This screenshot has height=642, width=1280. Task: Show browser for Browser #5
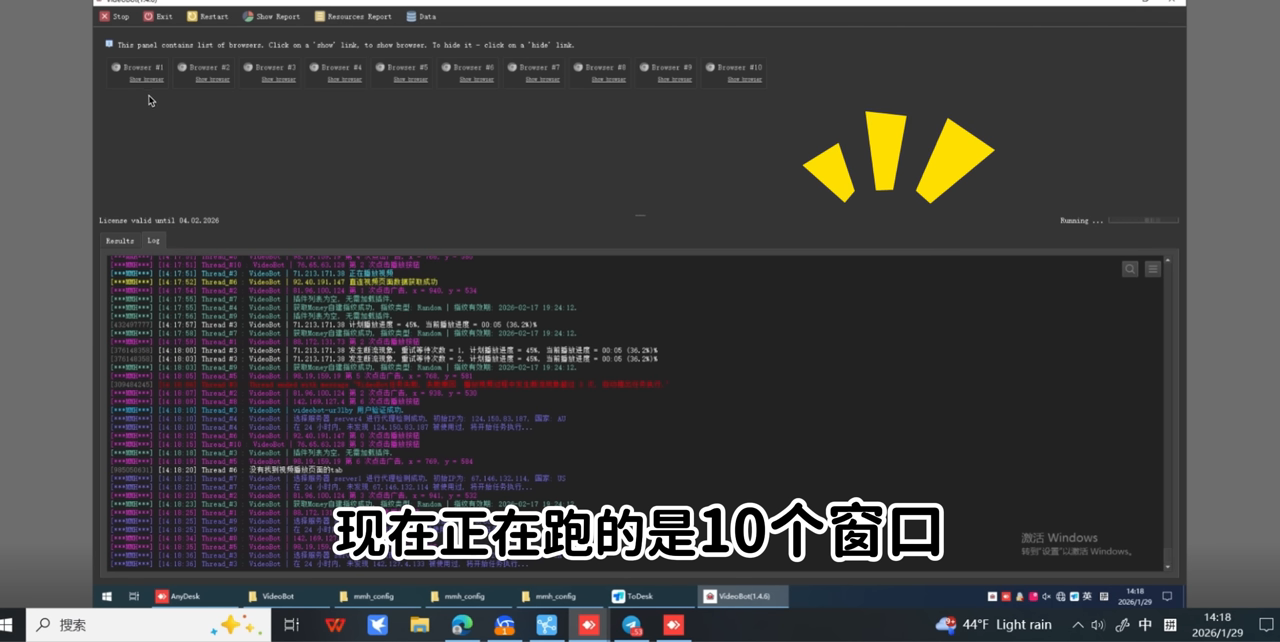tap(410, 79)
